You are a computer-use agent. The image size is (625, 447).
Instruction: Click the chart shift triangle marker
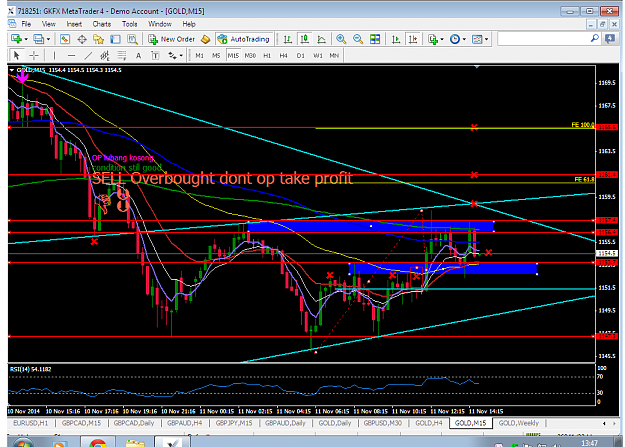tap(477, 67)
